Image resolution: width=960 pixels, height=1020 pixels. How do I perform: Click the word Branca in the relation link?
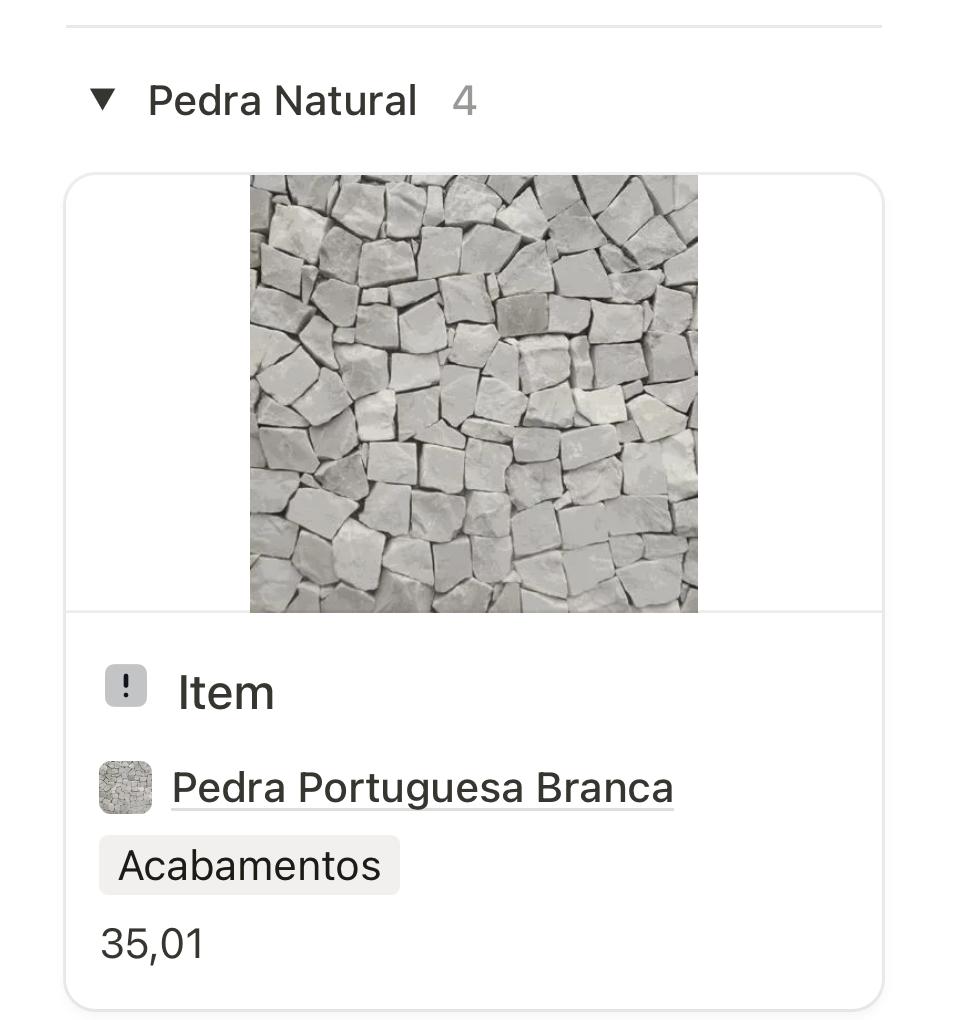coord(605,788)
